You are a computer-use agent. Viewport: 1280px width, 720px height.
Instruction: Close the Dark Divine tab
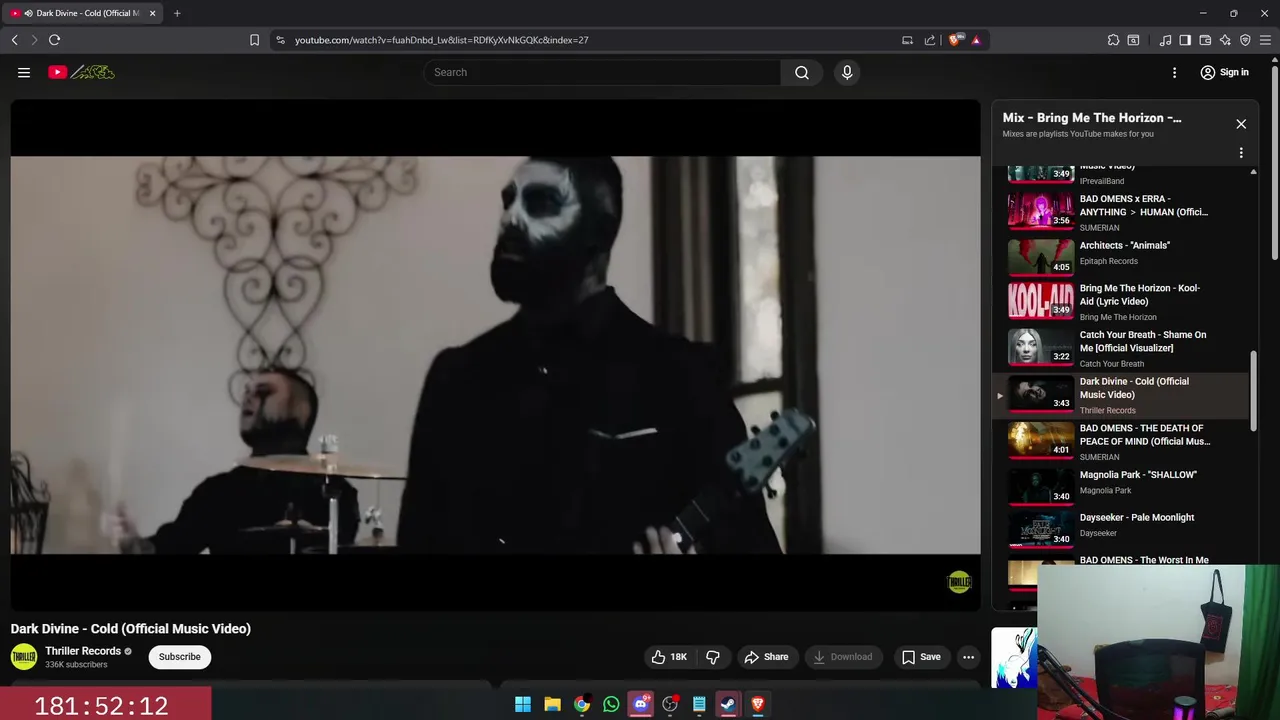(x=152, y=13)
